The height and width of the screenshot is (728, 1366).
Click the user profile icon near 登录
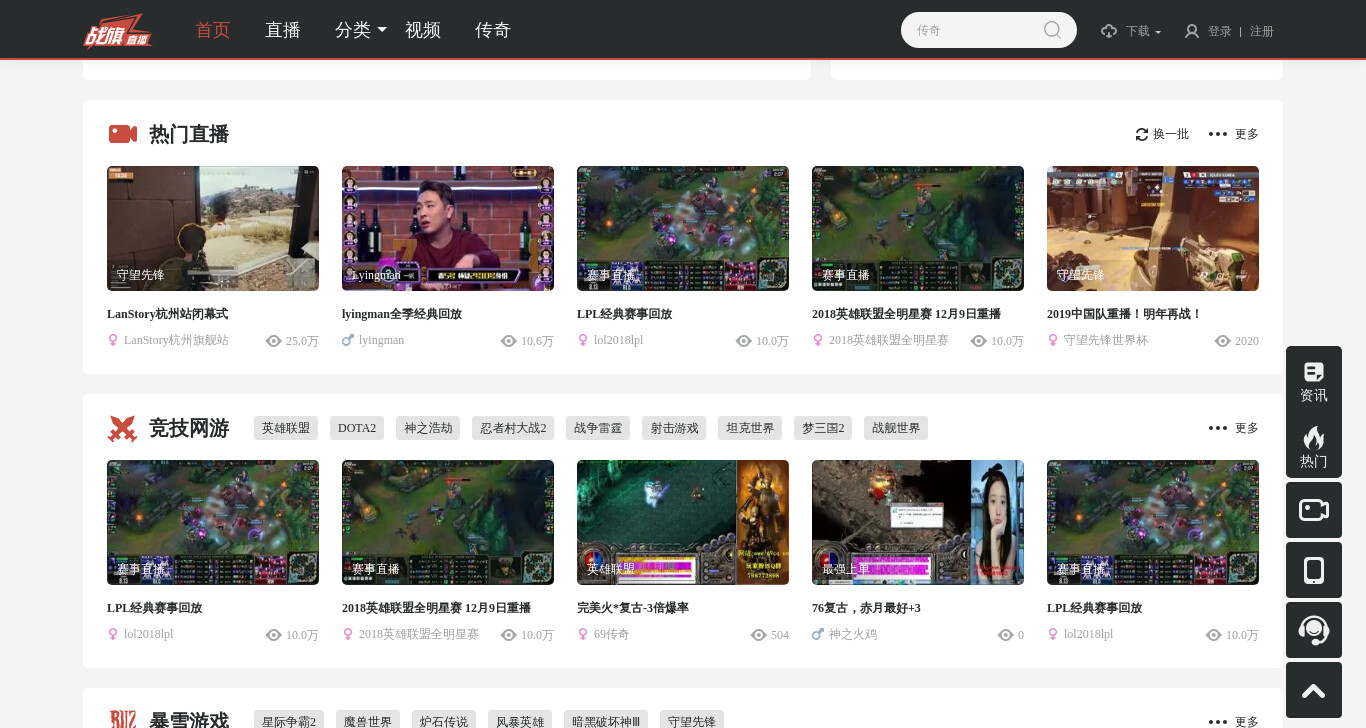pos(1192,31)
